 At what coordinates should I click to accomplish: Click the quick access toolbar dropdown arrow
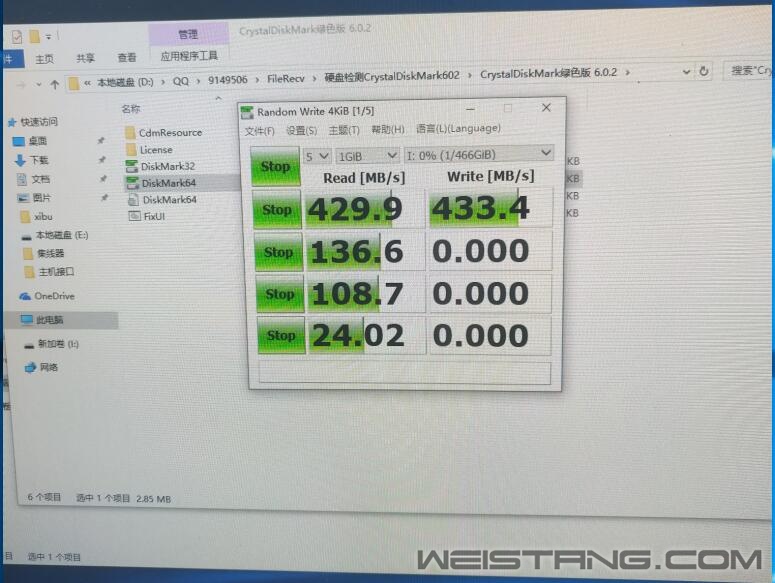click(x=48, y=37)
